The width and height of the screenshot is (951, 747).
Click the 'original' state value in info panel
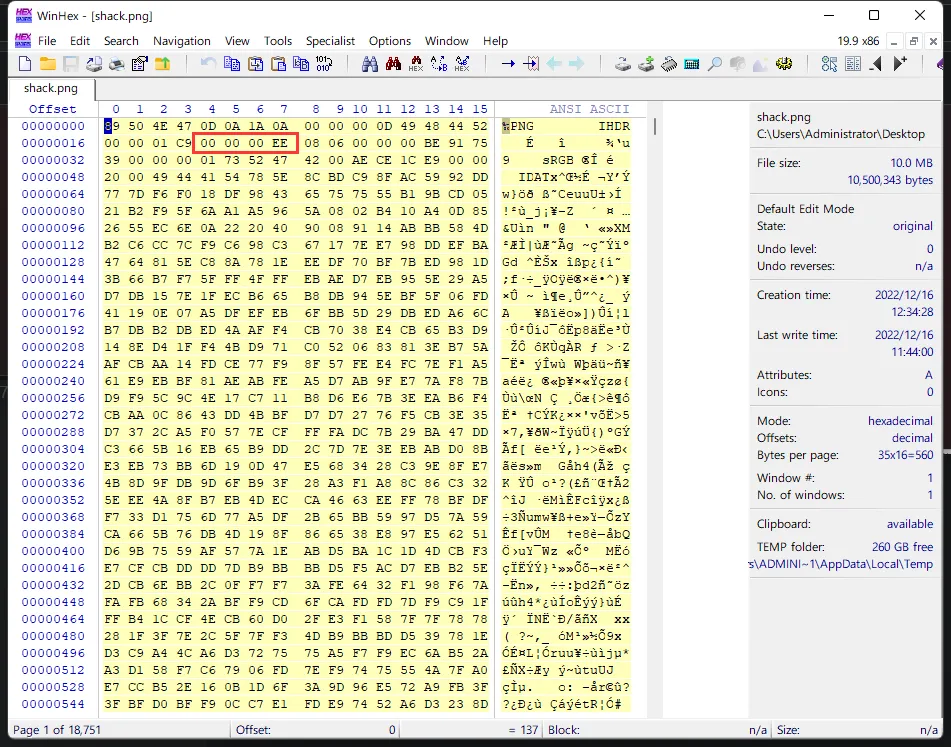(912, 226)
